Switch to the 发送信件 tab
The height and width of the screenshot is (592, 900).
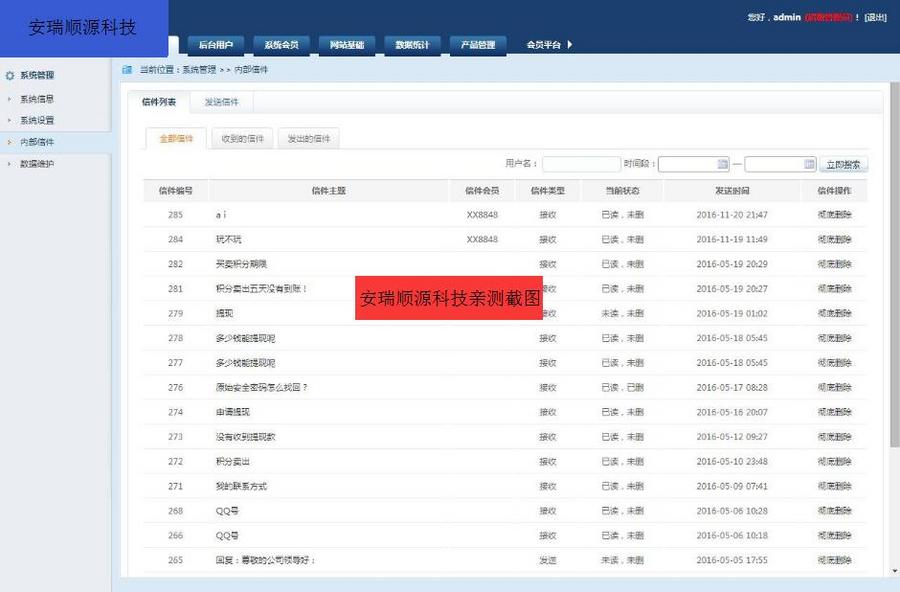point(221,101)
